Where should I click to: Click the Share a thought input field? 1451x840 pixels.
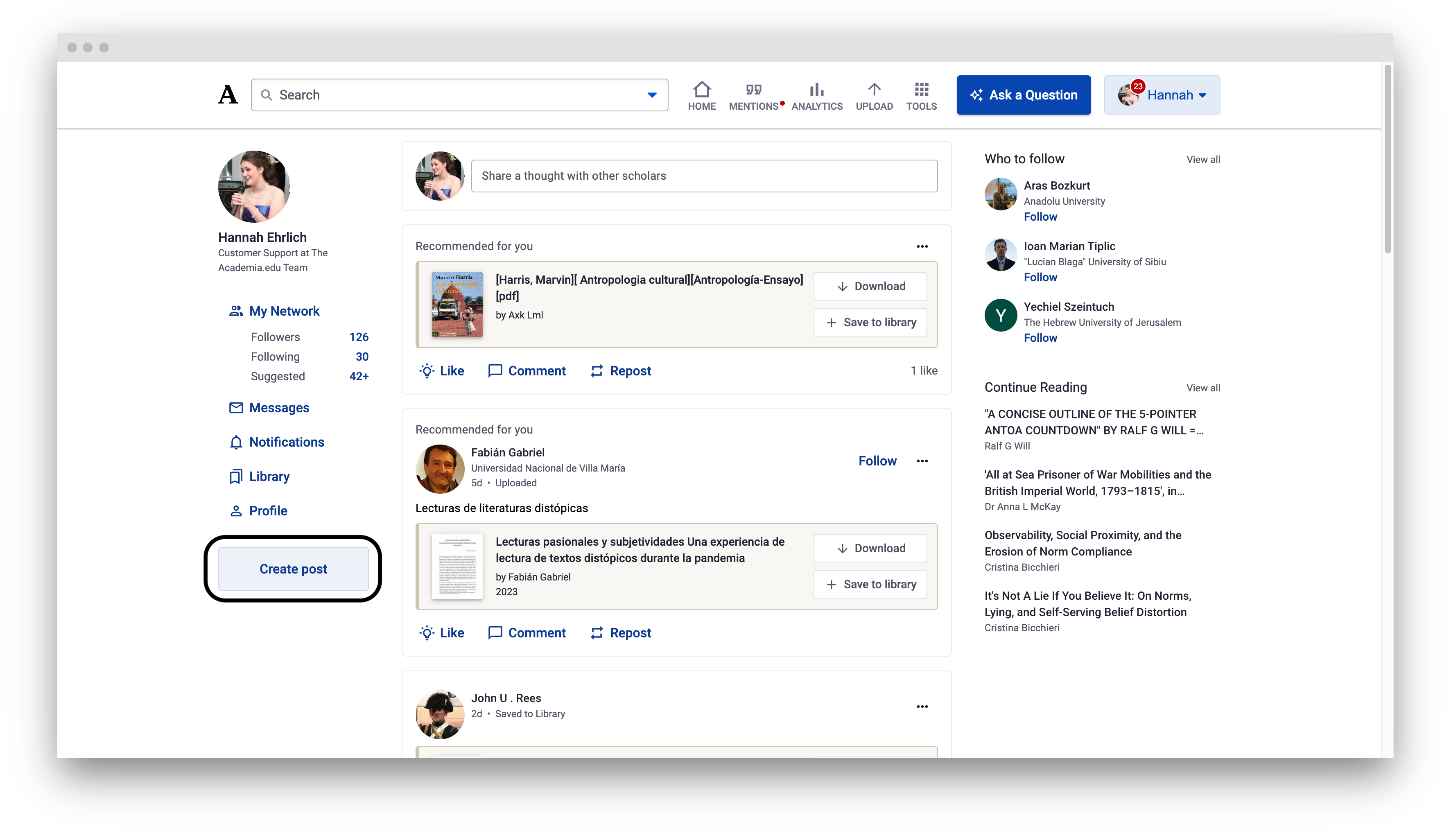(704, 176)
